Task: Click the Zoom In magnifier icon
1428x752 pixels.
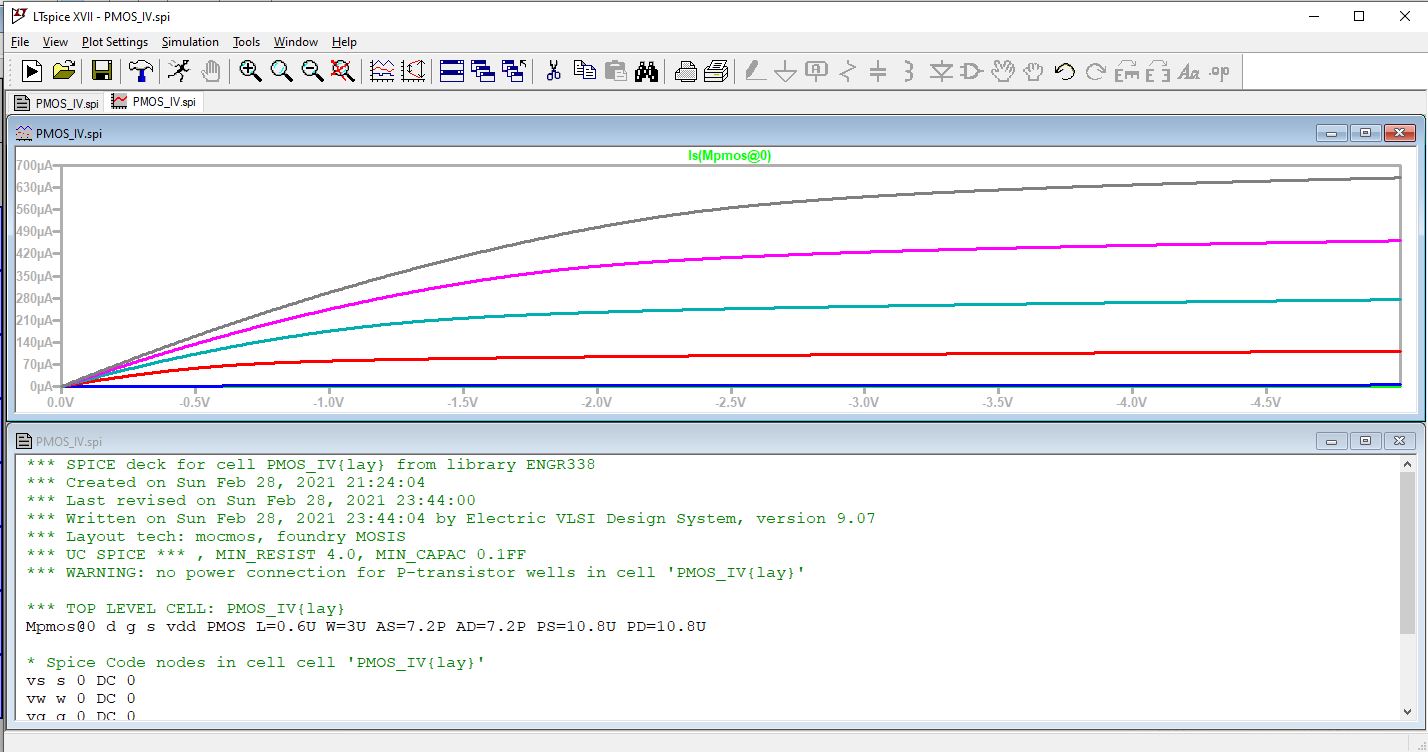Action: tap(250, 71)
